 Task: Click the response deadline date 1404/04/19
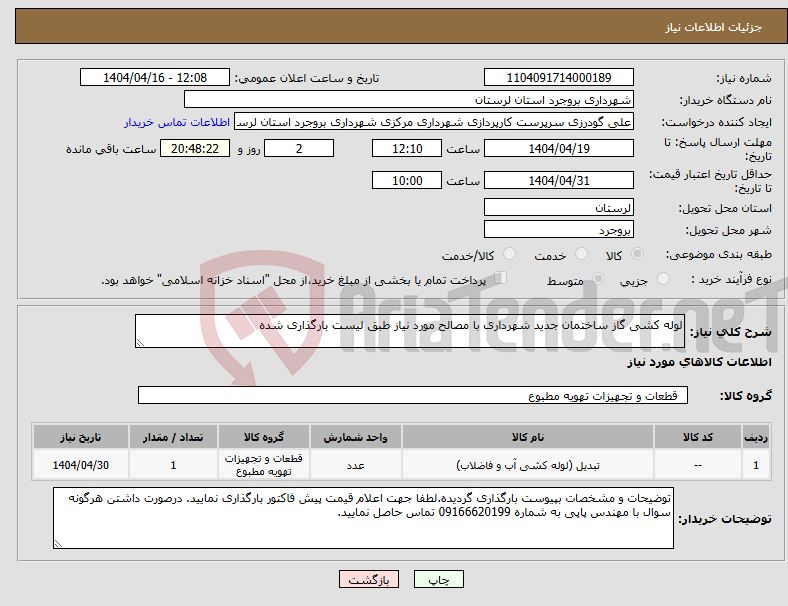point(558,149)
